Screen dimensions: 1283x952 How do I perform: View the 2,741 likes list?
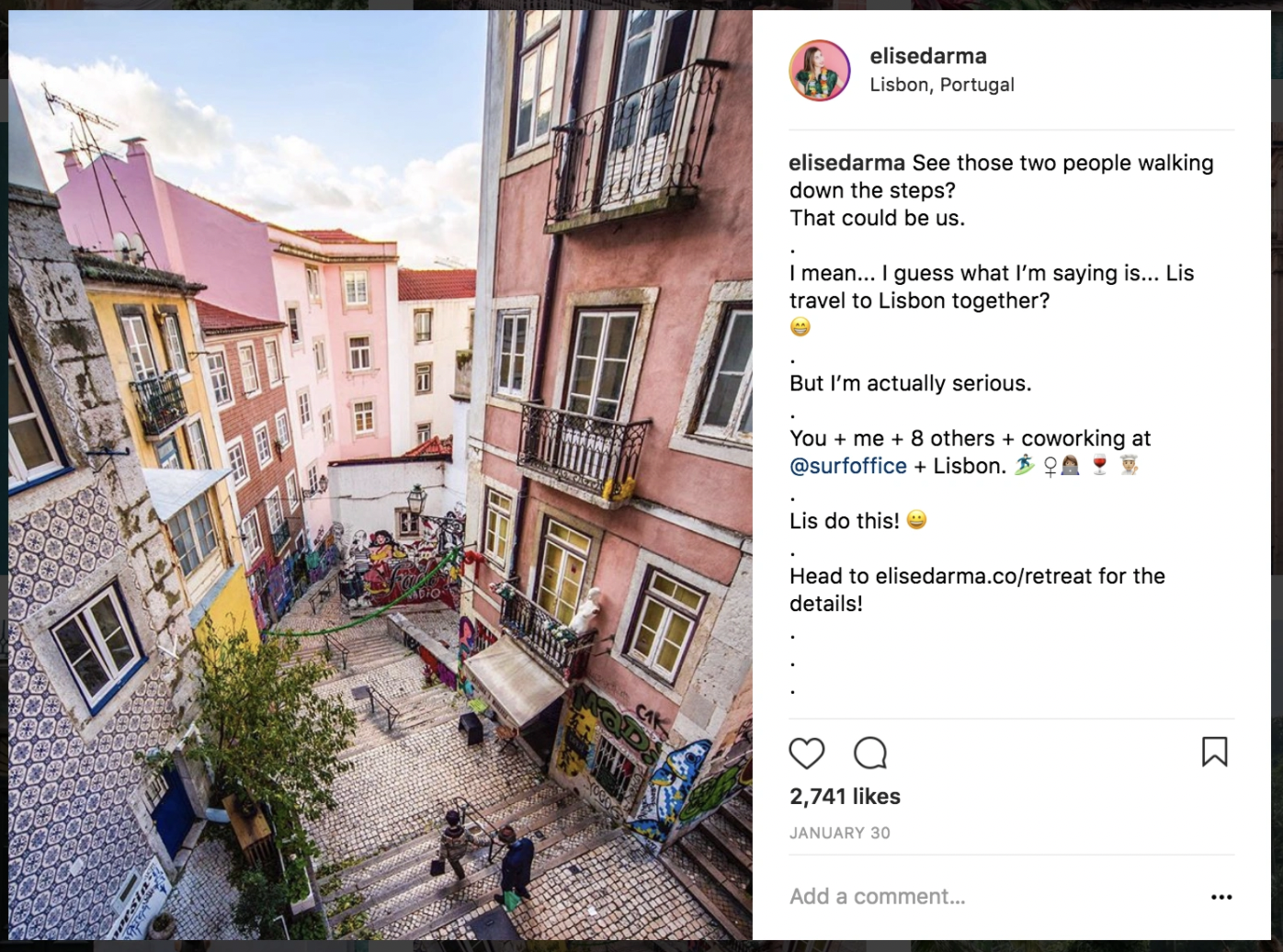pos(845,797)
